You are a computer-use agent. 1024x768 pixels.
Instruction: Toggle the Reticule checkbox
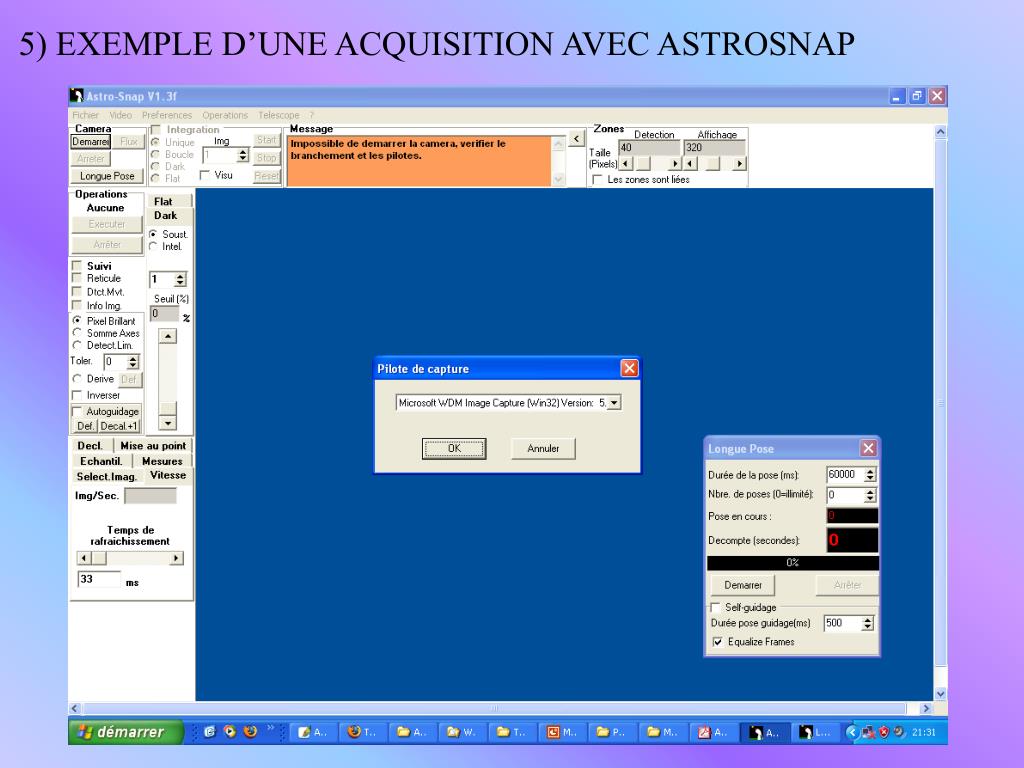click(x=77, y=278)
